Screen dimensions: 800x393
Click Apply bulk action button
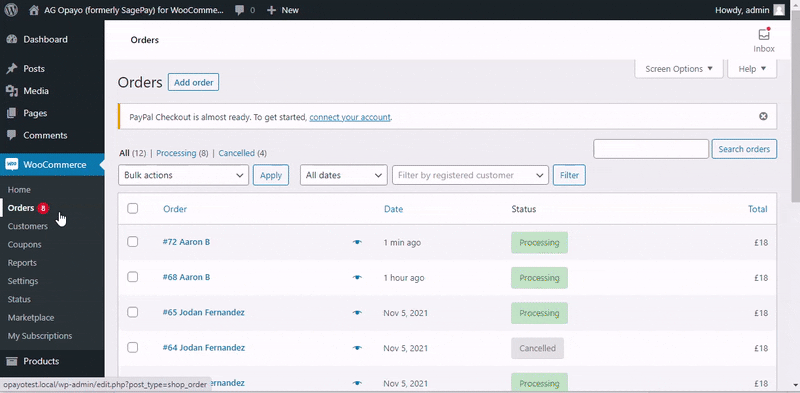(x=271, y=175)
